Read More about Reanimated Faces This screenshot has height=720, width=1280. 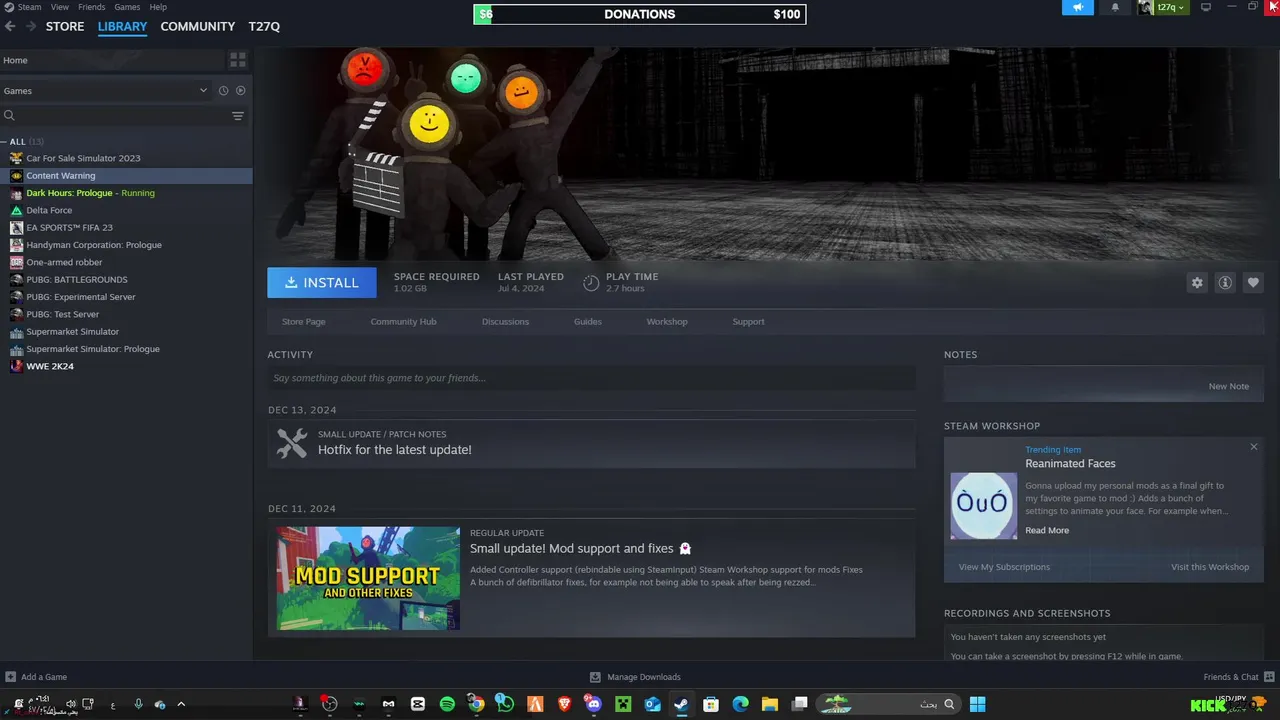pyautogui.click(x=1047, y=530)
